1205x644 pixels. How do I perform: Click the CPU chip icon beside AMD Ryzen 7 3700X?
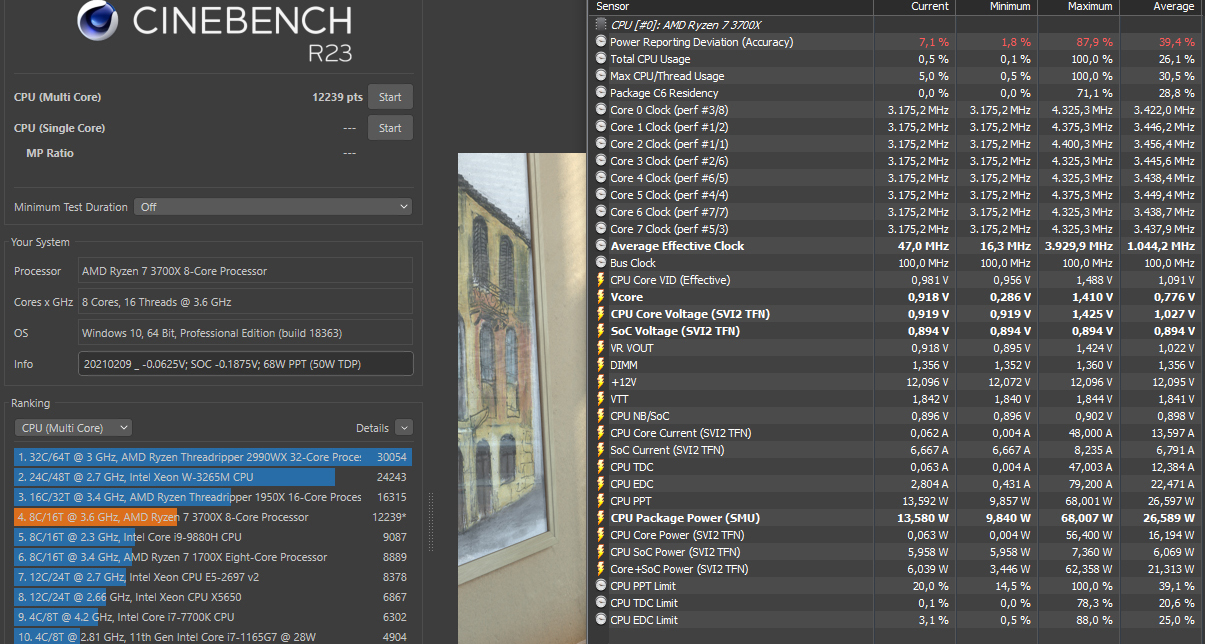pos(601,25)
